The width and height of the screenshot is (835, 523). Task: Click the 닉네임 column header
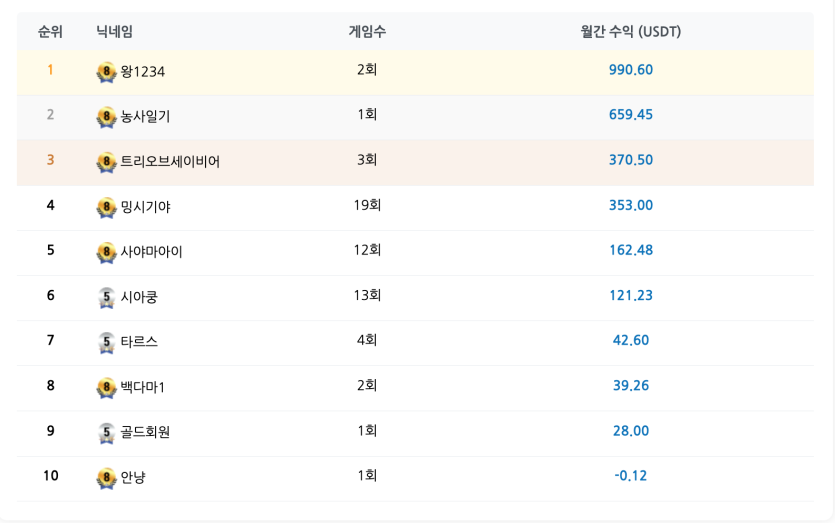tap(114, 31)
